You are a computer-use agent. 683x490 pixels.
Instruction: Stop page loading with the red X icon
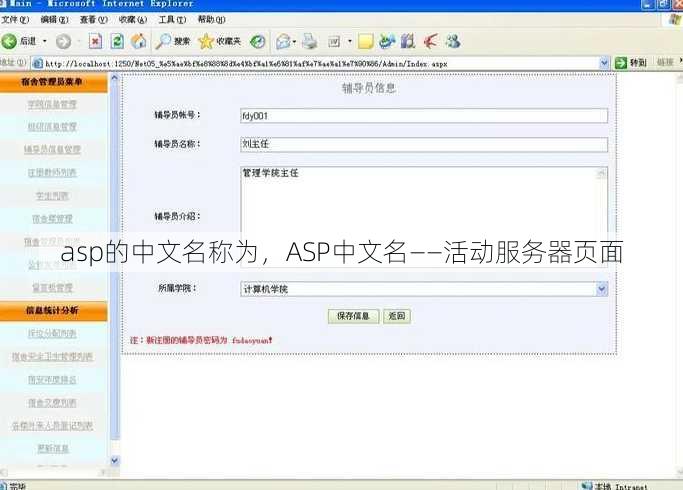(x=95, y=41)
